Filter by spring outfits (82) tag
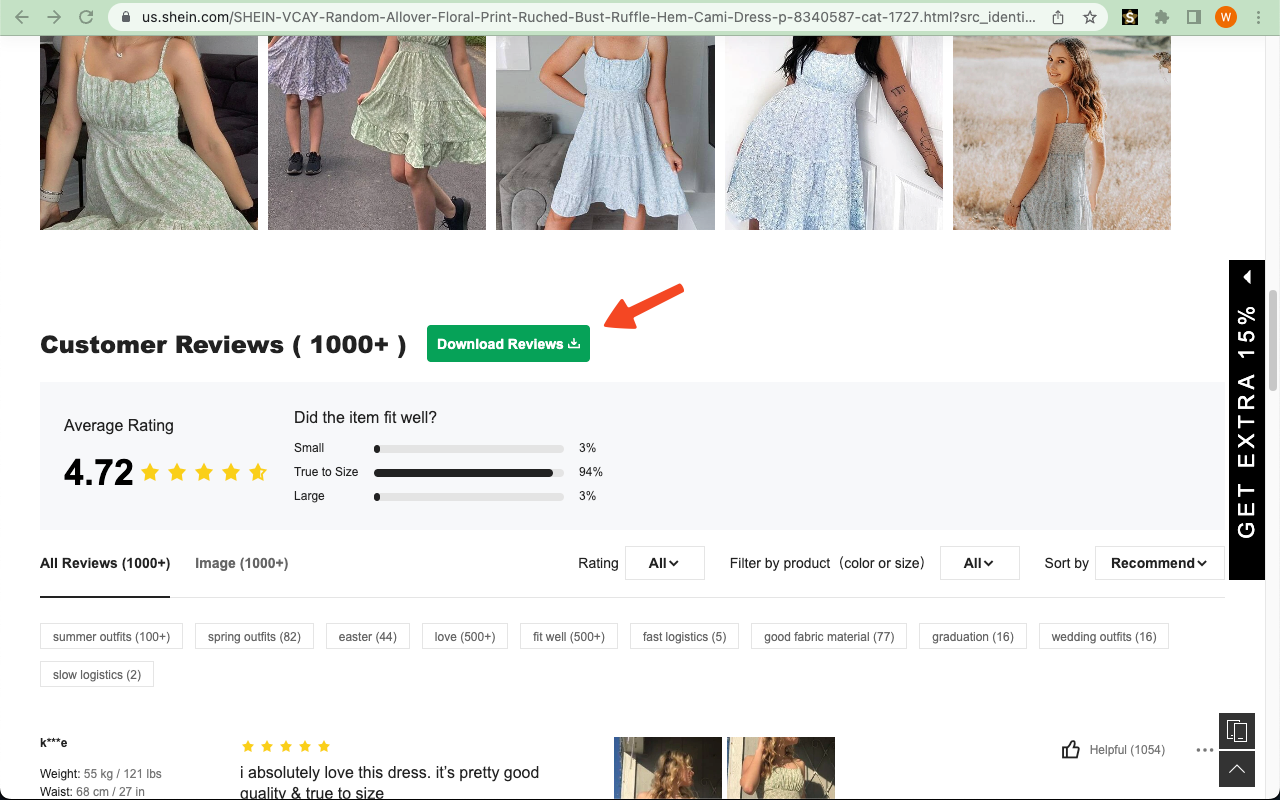Screen dimensions: 1280x800 pos(254,636)
